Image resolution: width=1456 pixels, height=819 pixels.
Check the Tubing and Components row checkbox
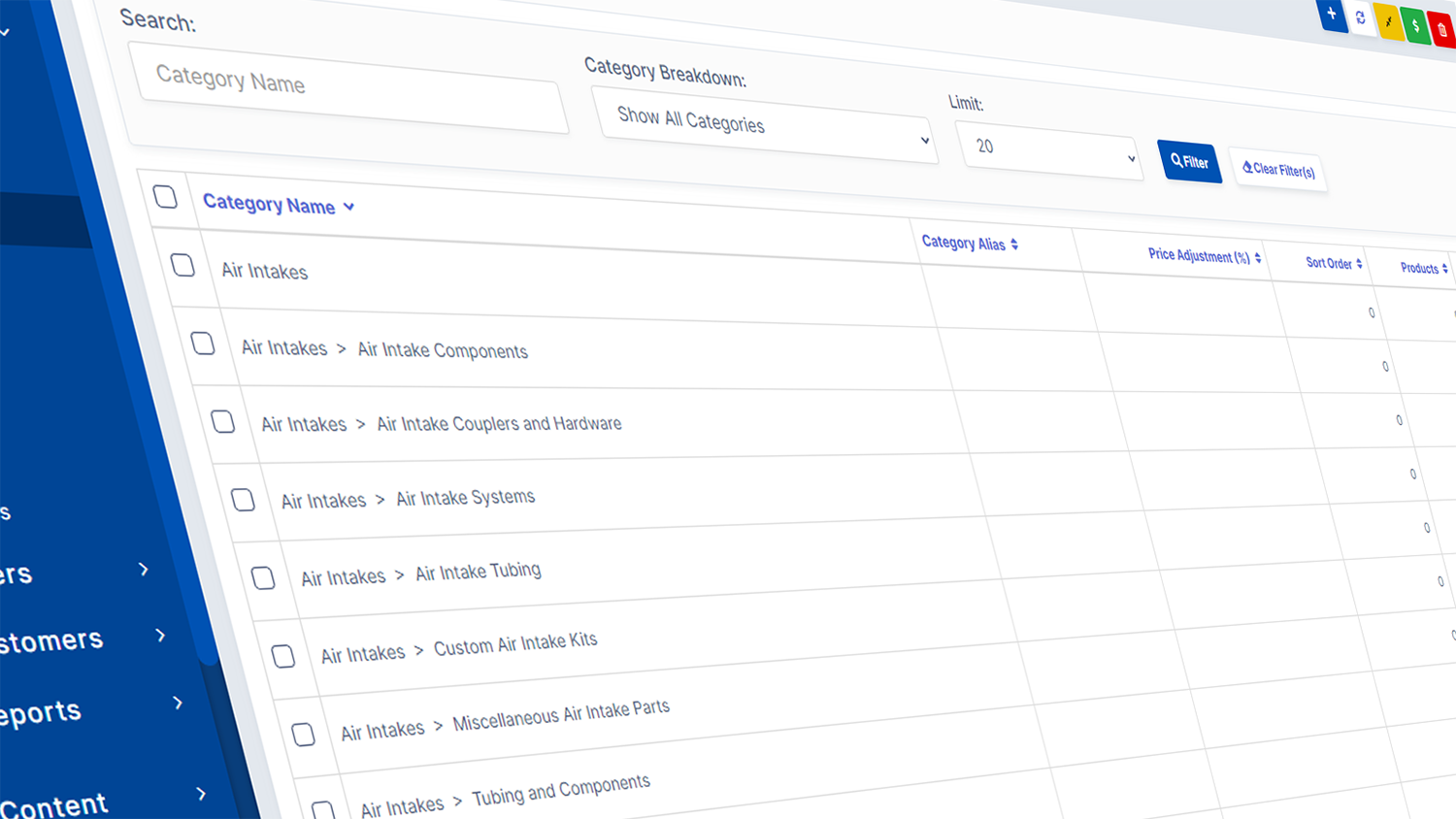[323, 809]
